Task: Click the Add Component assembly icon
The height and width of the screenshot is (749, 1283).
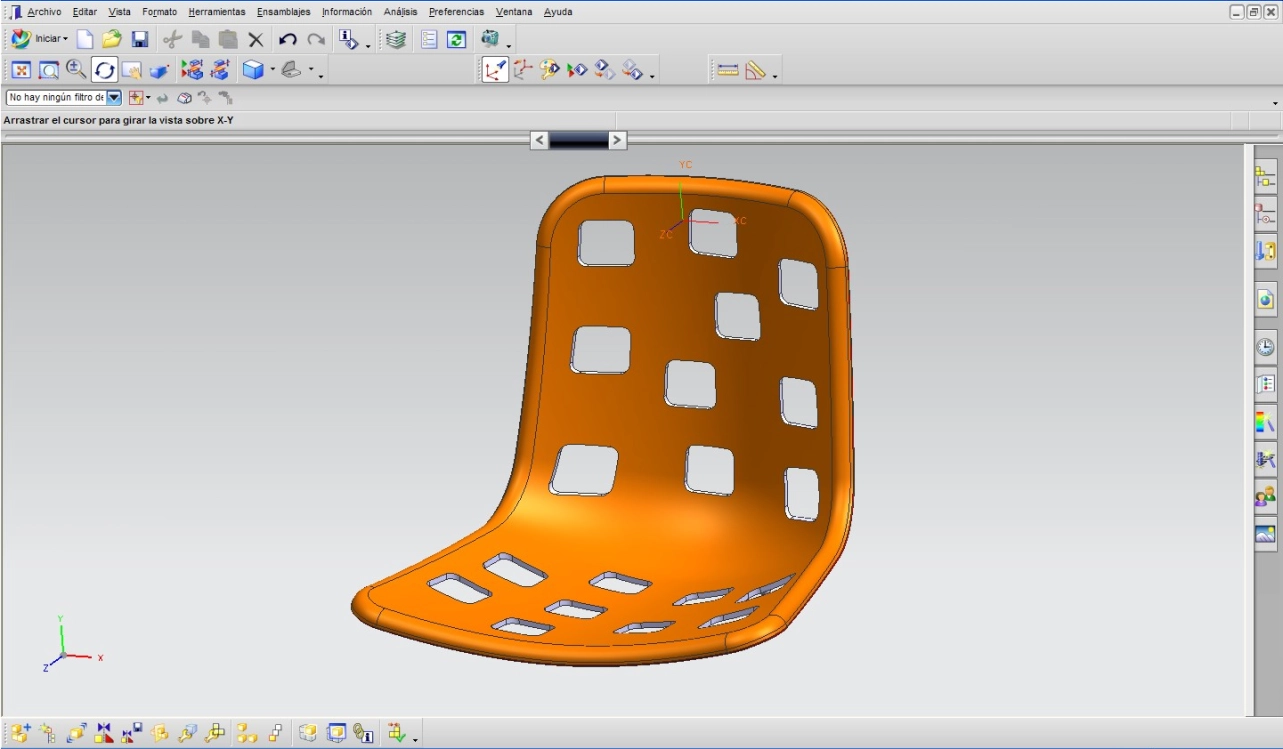Action: (x=21, y=734)
